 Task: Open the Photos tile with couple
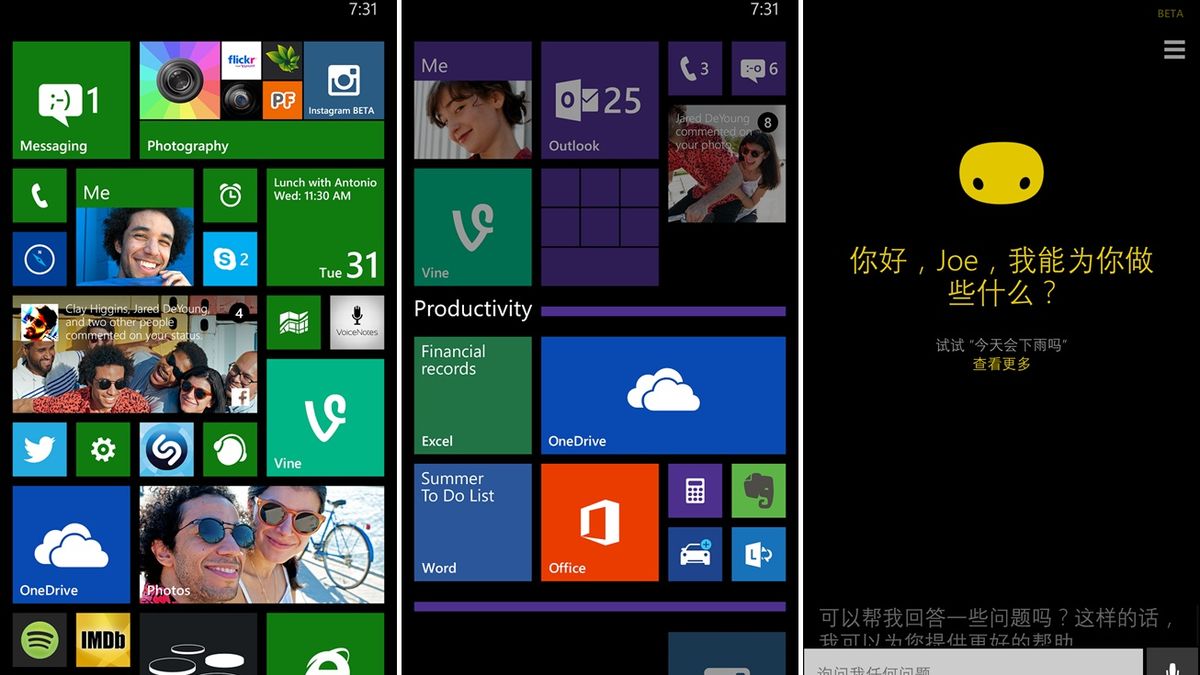262,544
